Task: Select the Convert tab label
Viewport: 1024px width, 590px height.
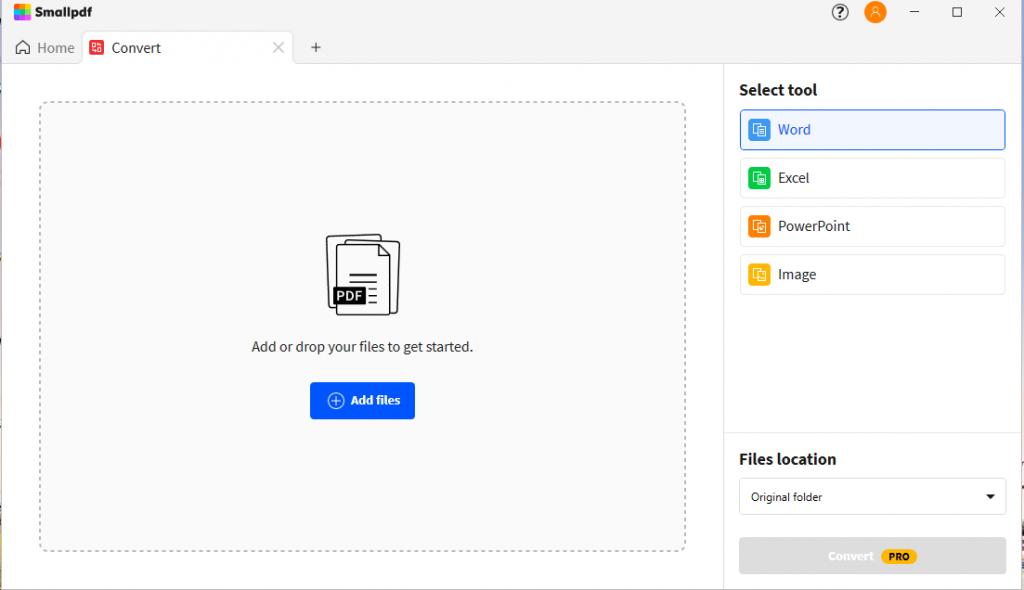Action: tap(136, 48)
